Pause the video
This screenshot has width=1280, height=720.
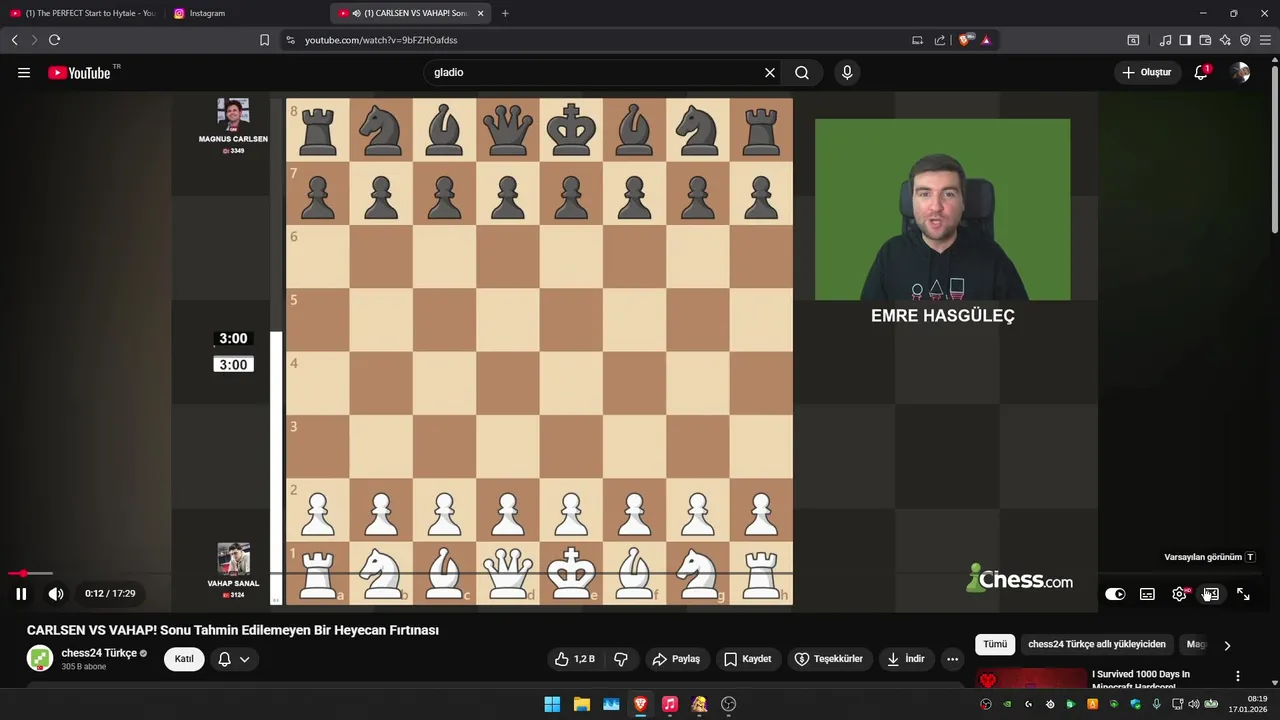click(x=21, y=594)
